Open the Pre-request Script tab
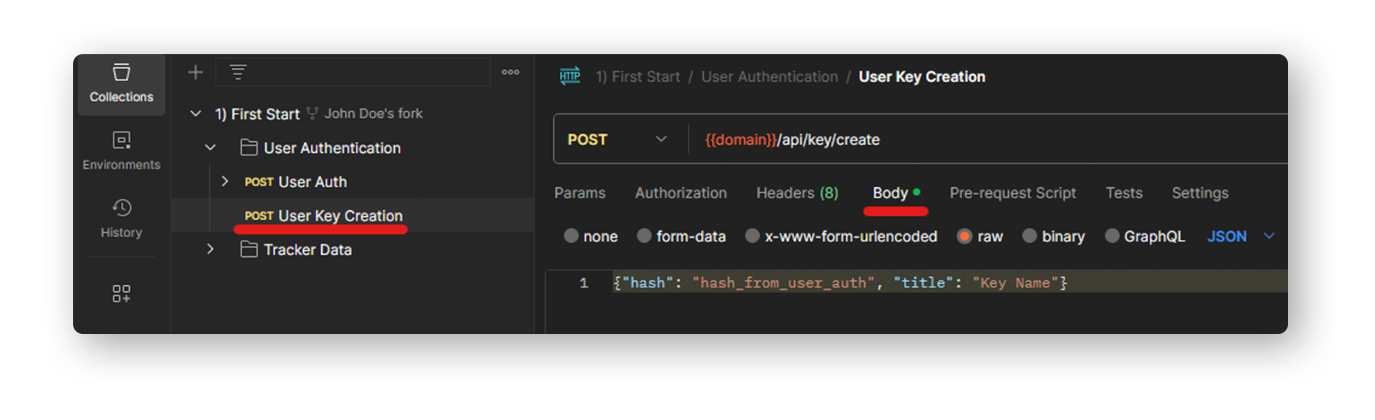The image size is (1375, 420). tap(1013, 193)
